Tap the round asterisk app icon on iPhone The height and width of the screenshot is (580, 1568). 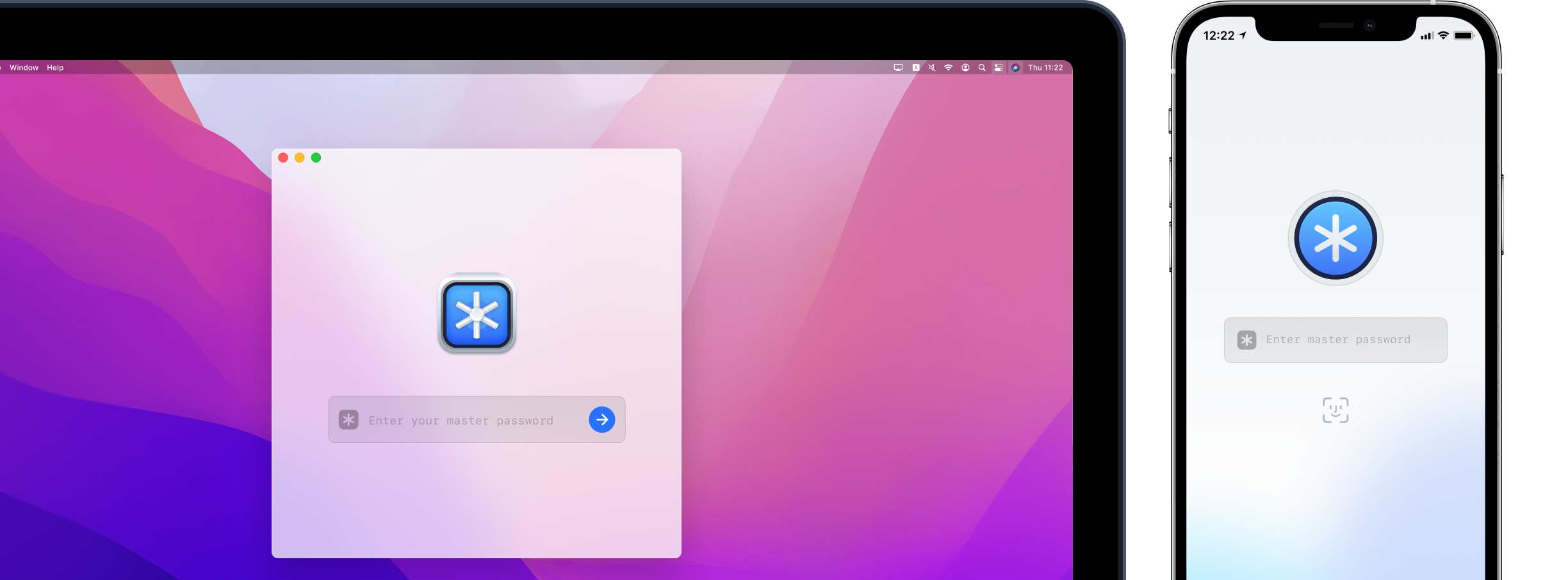(x=1335, y=238)
